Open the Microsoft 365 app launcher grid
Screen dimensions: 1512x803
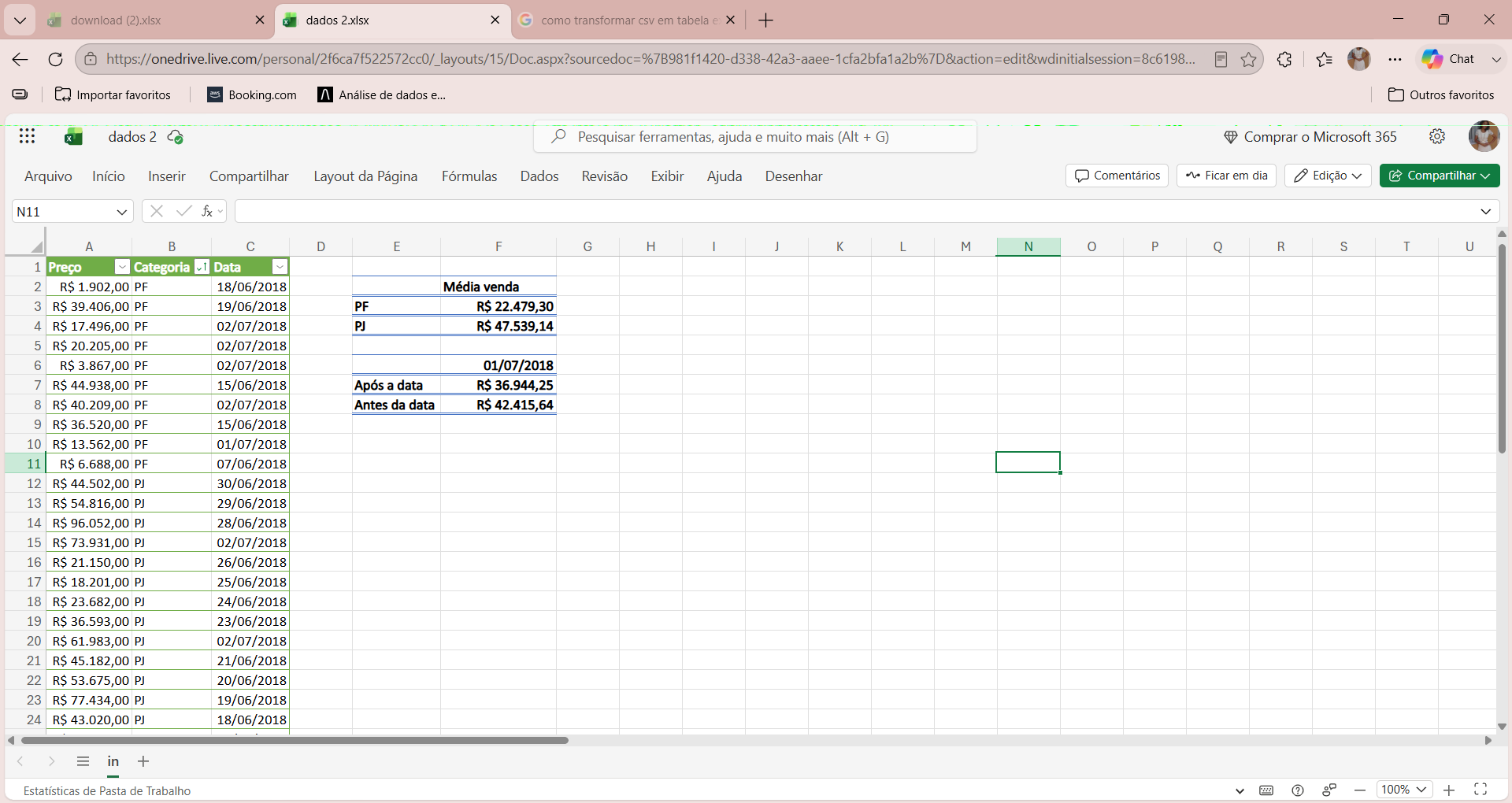click(28, 136)
